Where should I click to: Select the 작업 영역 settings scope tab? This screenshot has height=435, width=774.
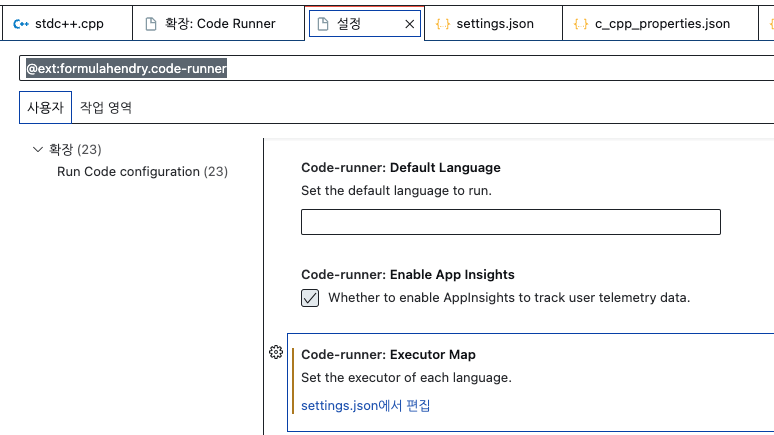point(106,107)
